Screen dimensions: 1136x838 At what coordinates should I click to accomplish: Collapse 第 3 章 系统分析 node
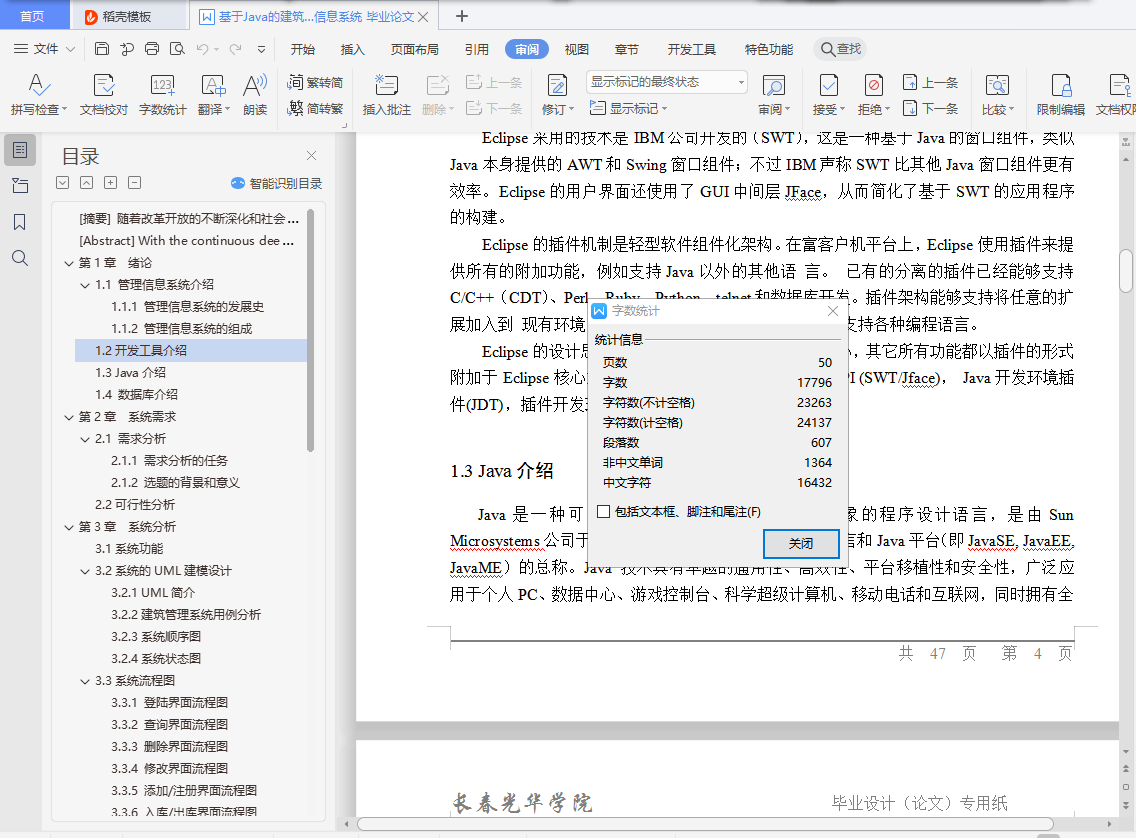tap(69, 527)
